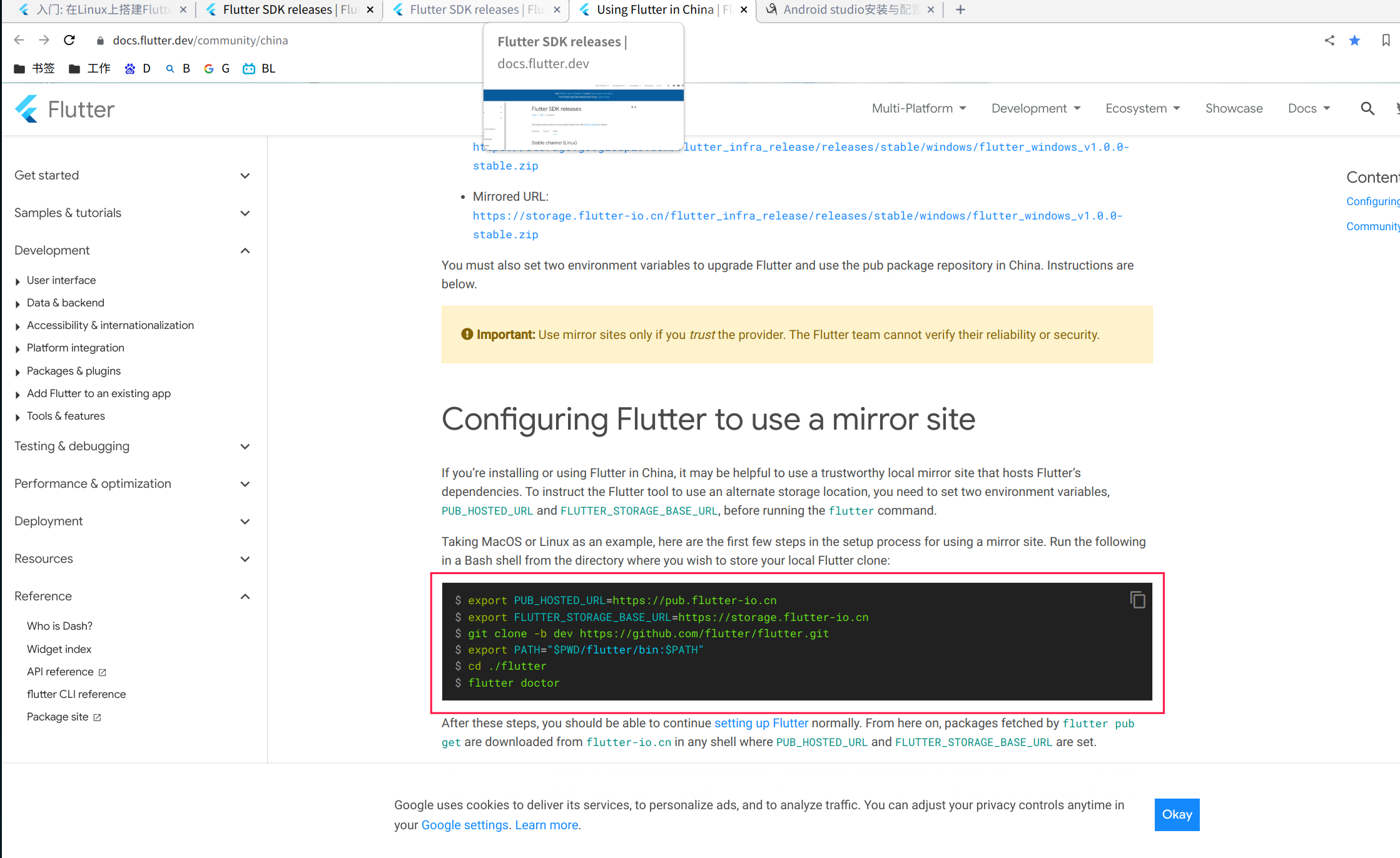Expand Testing & debugging sidebar section

(x=132, y=447)
